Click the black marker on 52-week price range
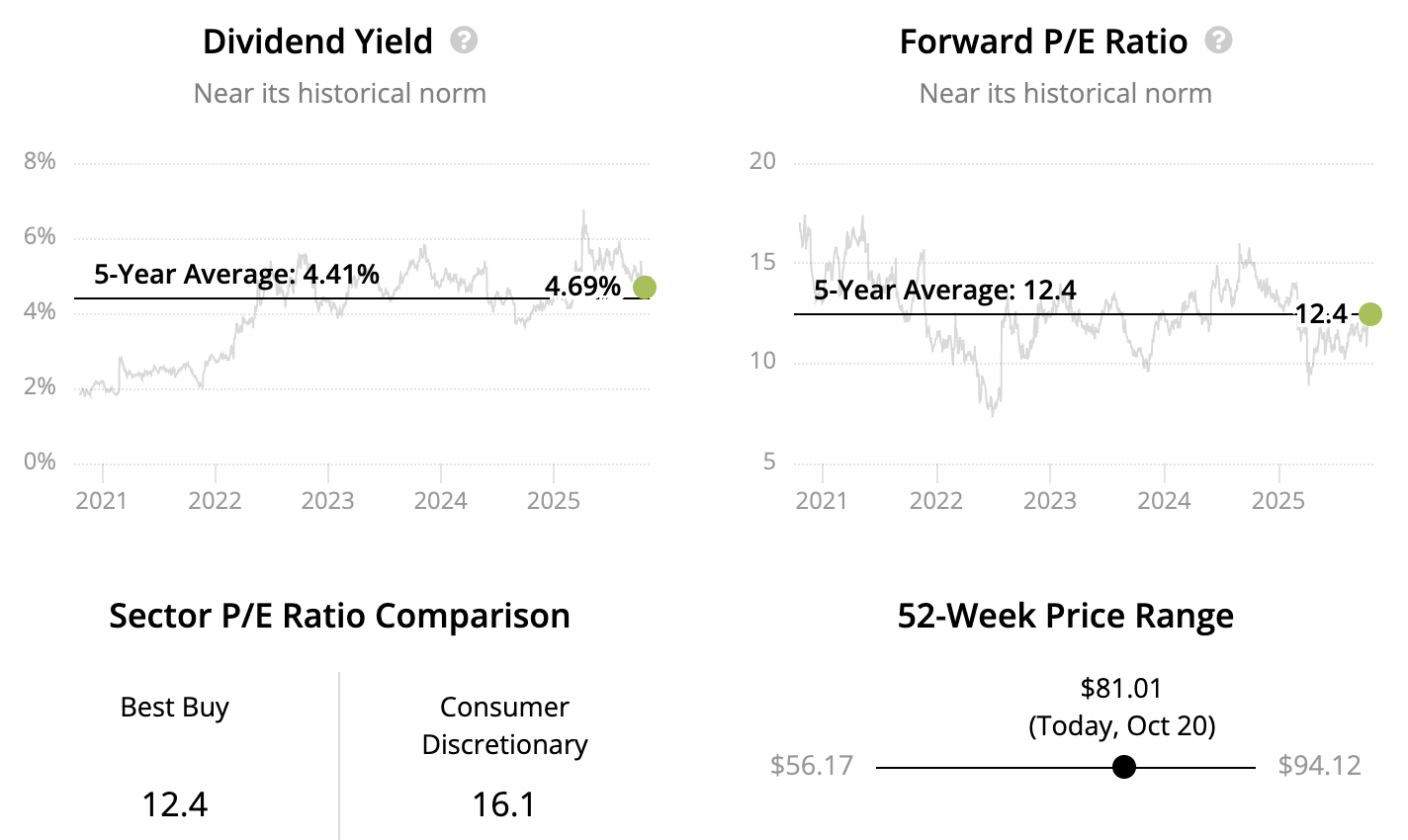The width and height of the screenshot is (1408, 840). [1123, 767]
